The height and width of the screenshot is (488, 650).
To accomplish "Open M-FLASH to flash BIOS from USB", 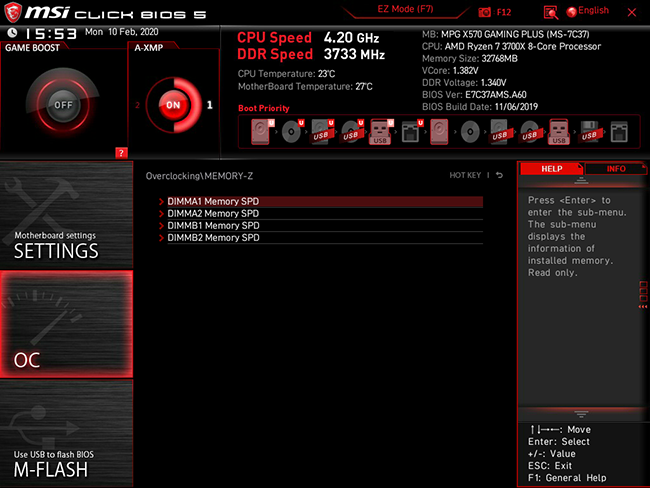I will (x=66, y=433).
